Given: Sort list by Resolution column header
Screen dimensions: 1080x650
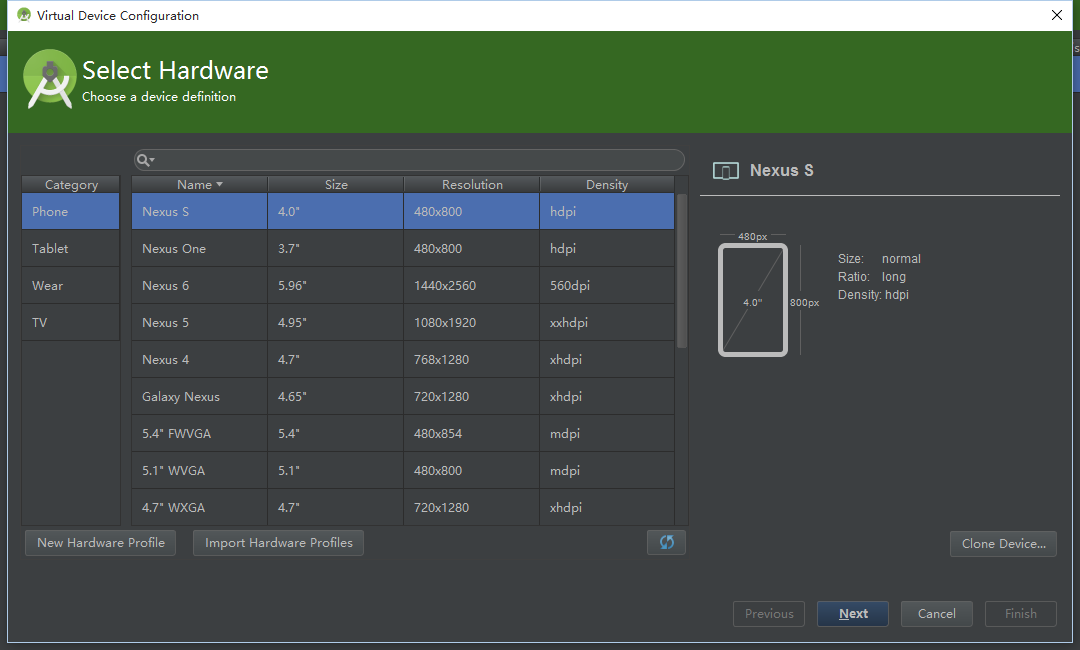Looking at the screenshot, I should coord(472,184).
